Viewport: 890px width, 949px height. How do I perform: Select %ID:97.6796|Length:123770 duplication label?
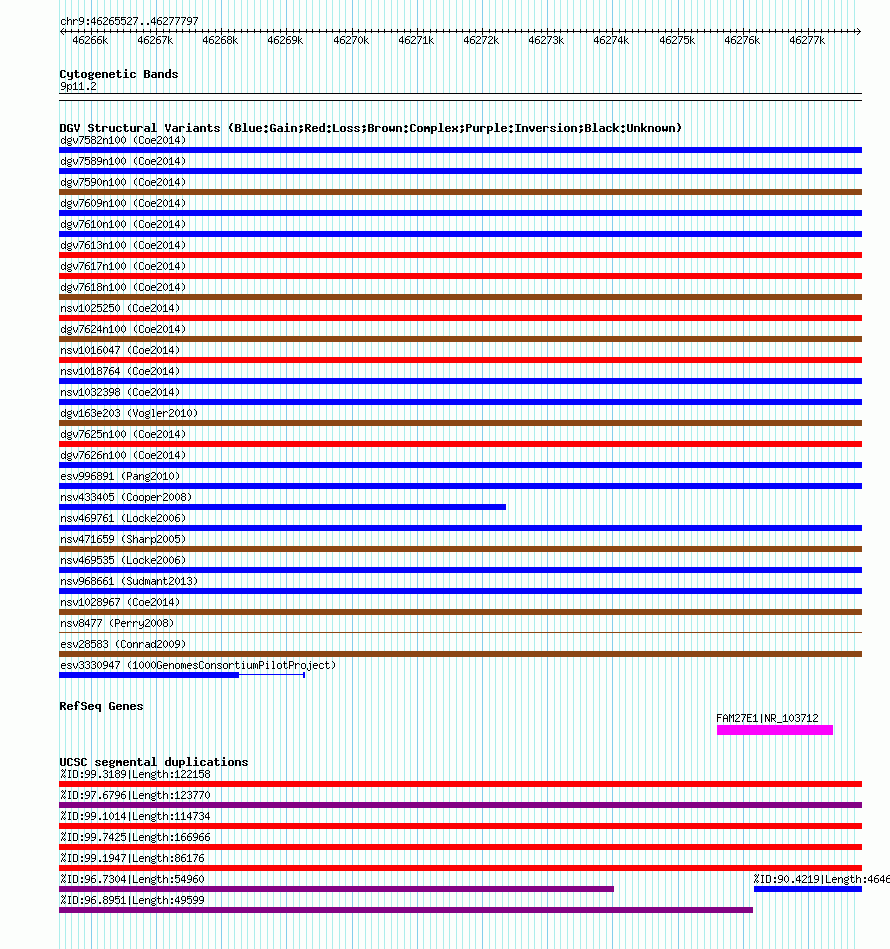(x=135, y=795)
